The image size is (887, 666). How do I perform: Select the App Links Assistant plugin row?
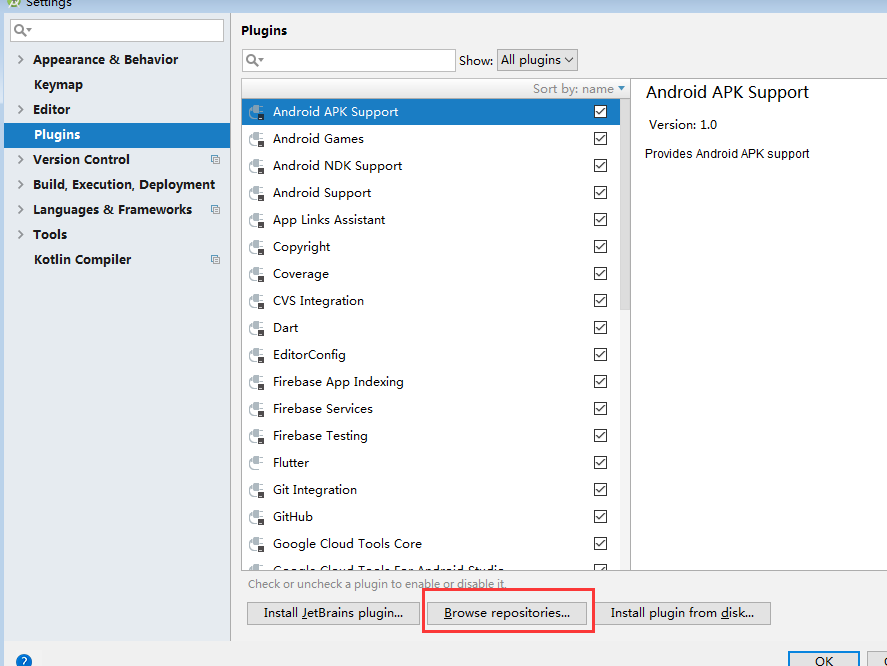tap(430, 220)
